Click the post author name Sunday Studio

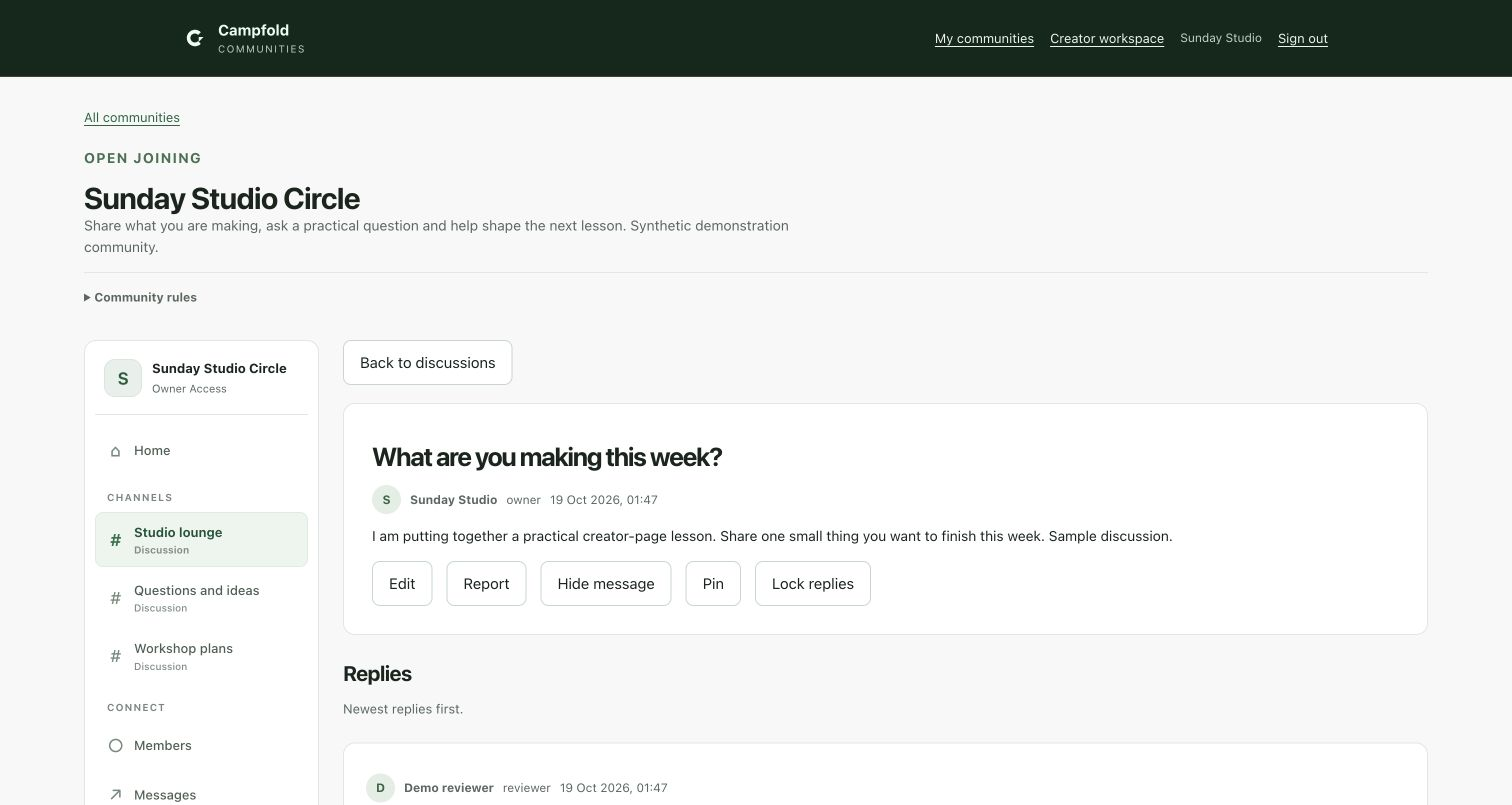click(453, 500)
